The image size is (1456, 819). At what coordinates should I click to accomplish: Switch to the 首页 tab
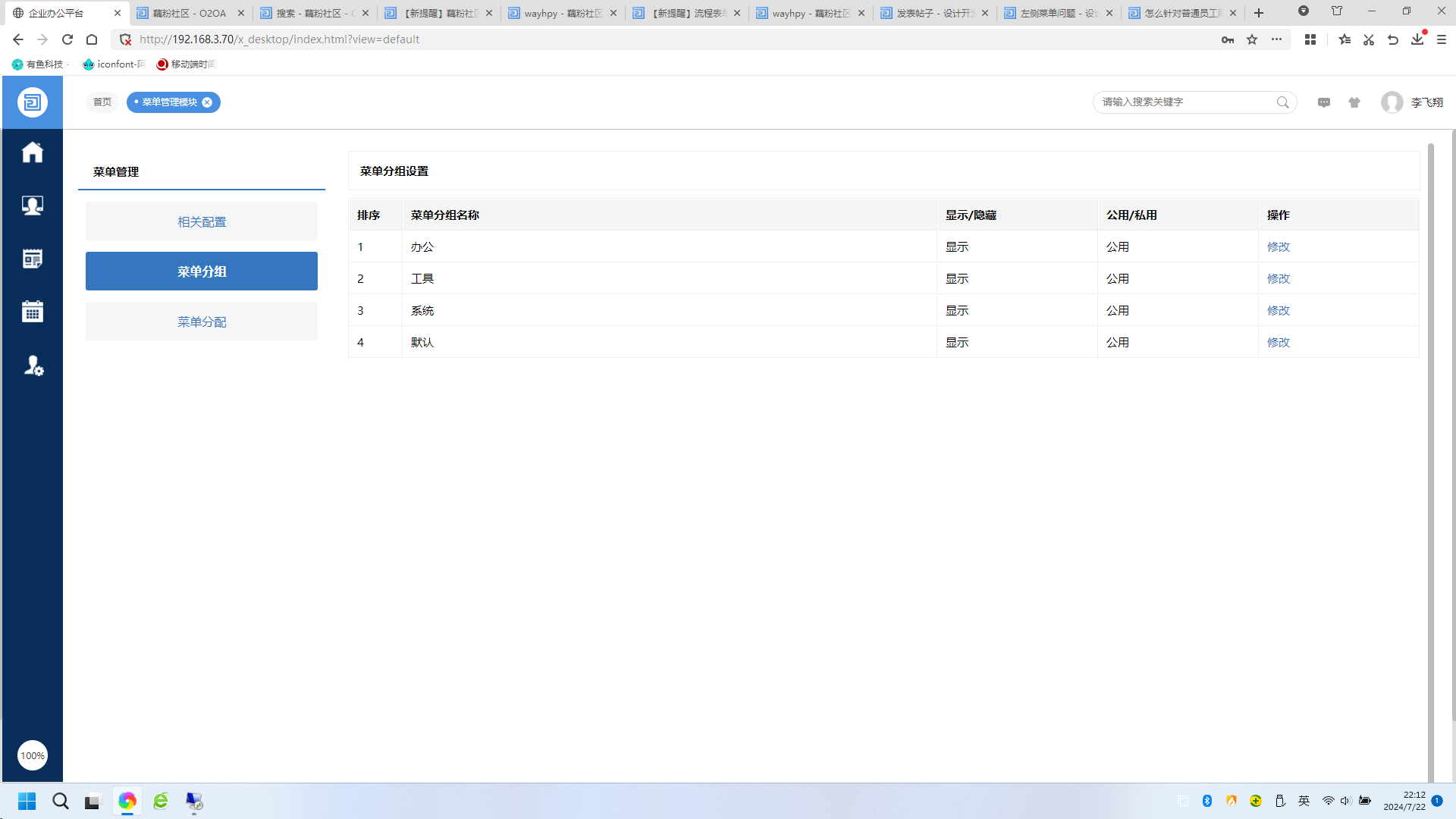(102, 102)
